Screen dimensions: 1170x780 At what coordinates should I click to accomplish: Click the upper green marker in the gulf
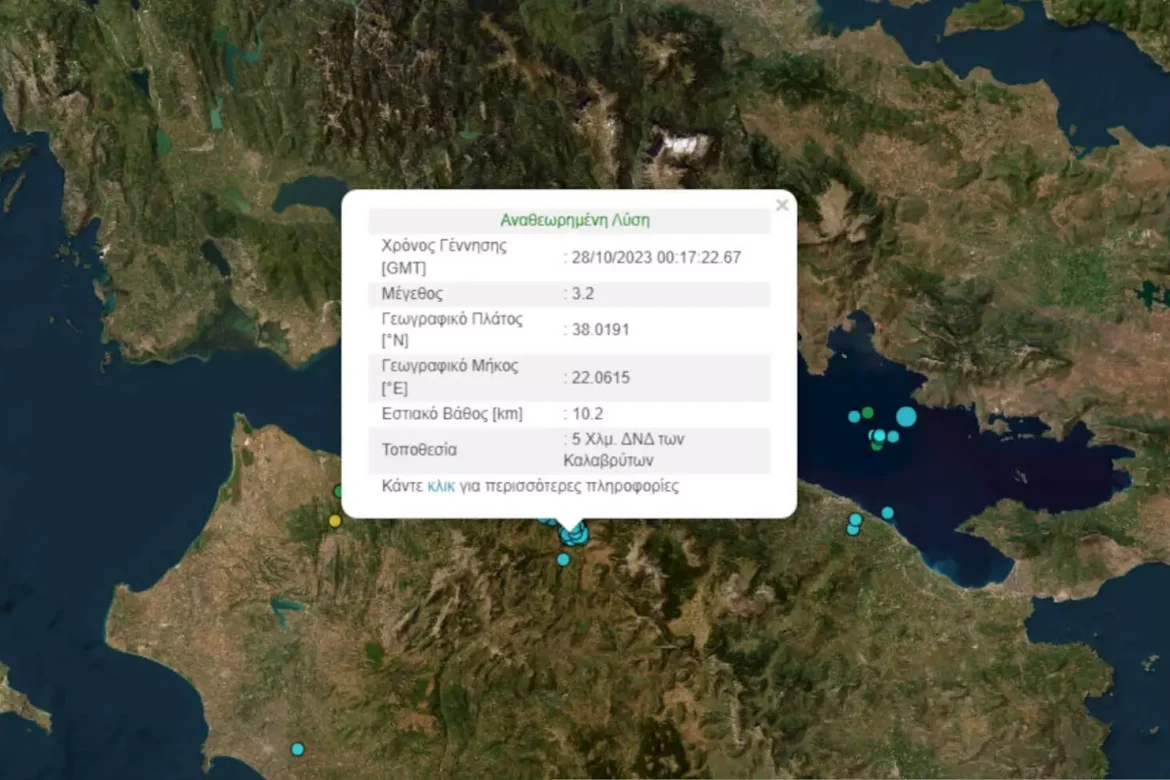(868, 411)
